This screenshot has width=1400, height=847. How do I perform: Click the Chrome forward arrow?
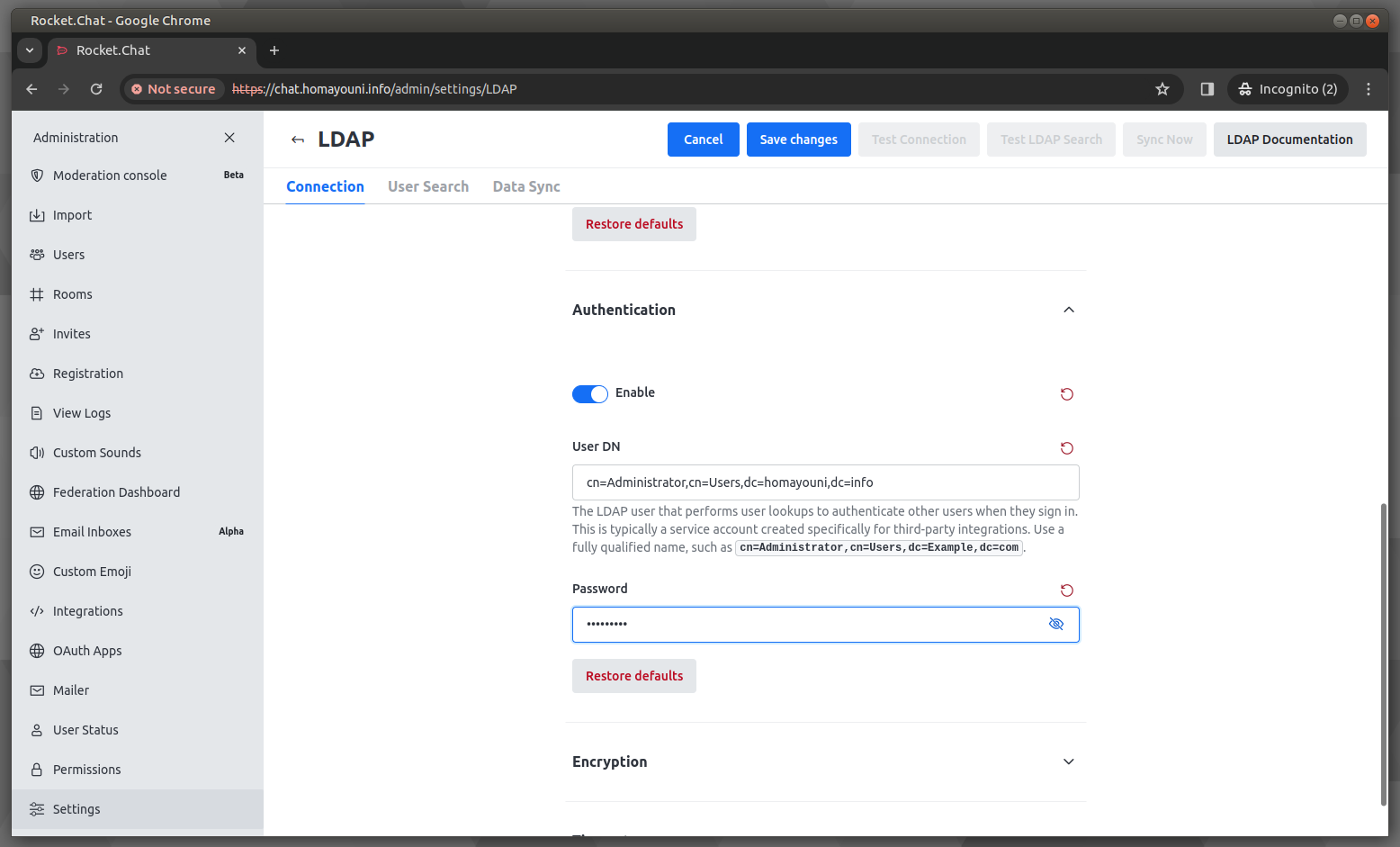click(64, 89)
